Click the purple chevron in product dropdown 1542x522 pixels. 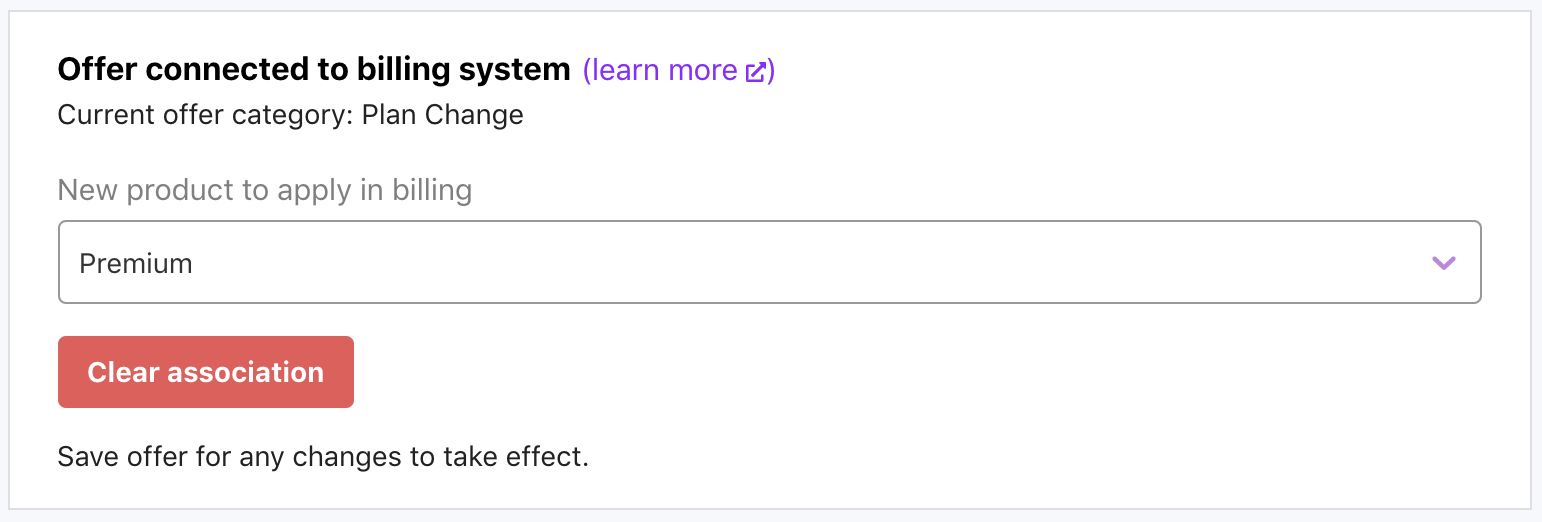click(x=1443, y=263)
